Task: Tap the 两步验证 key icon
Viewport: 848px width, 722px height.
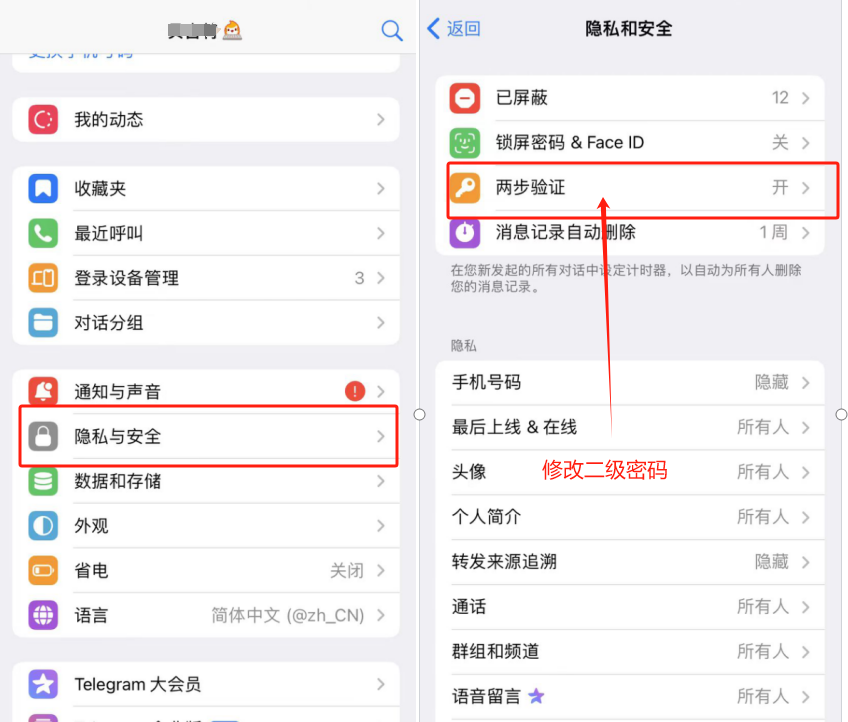Action: [x=465, y=188]
